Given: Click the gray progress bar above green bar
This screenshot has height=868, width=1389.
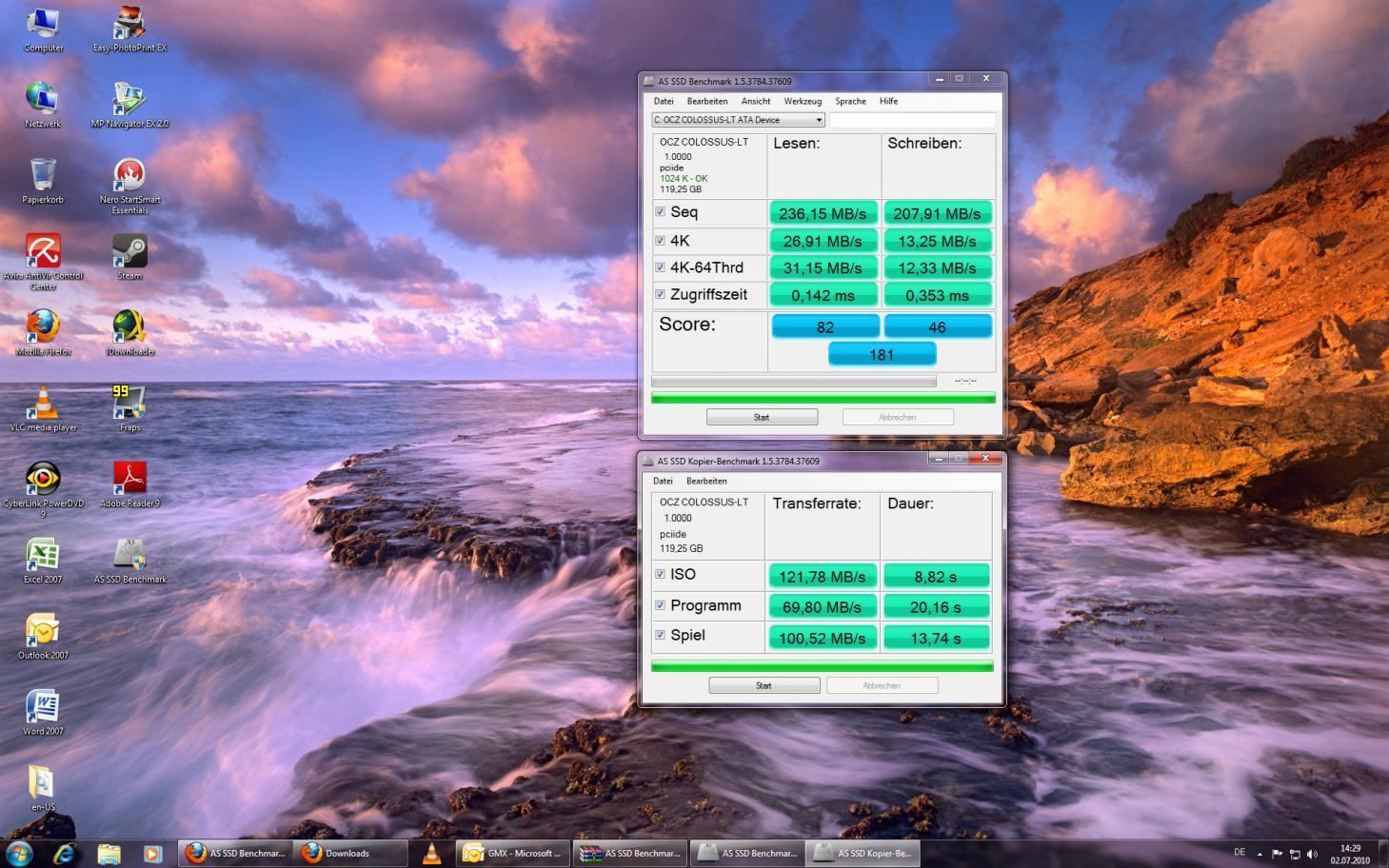Looking at the screenshot, I should pos(794,381).
